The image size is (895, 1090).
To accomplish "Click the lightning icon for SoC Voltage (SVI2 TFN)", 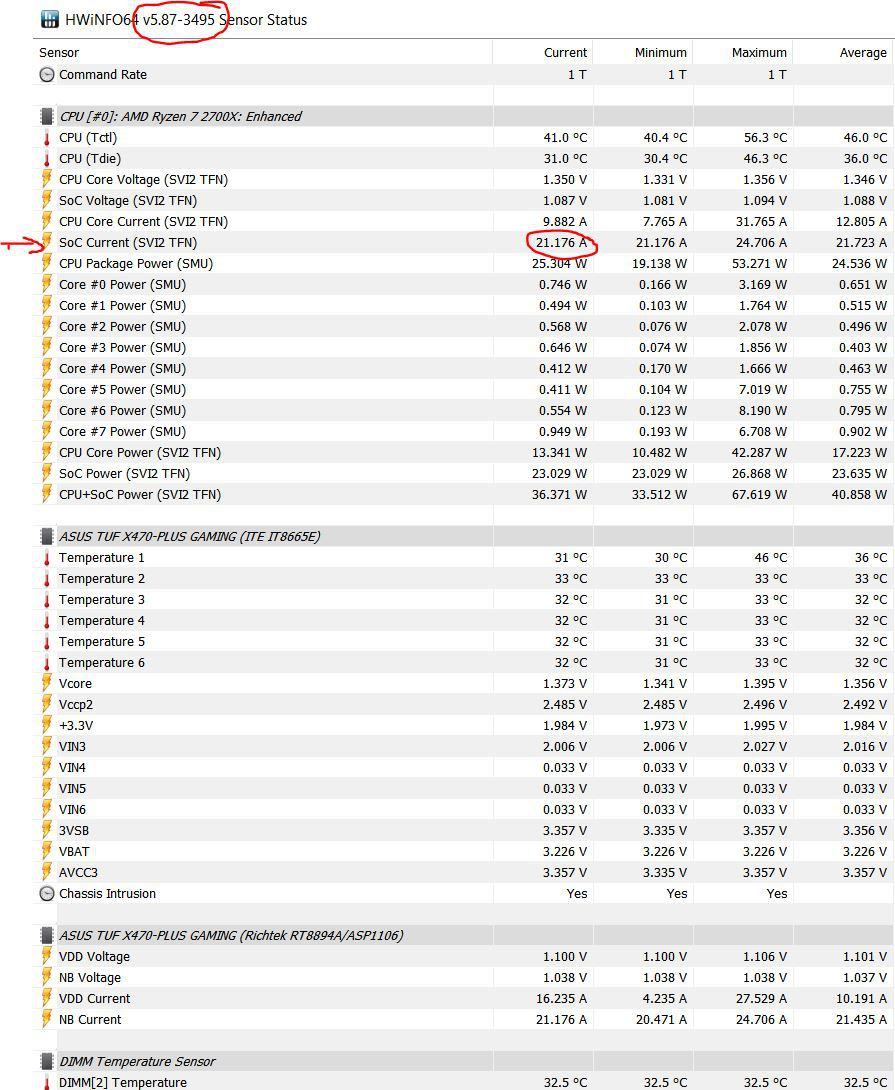I will 47,200.
